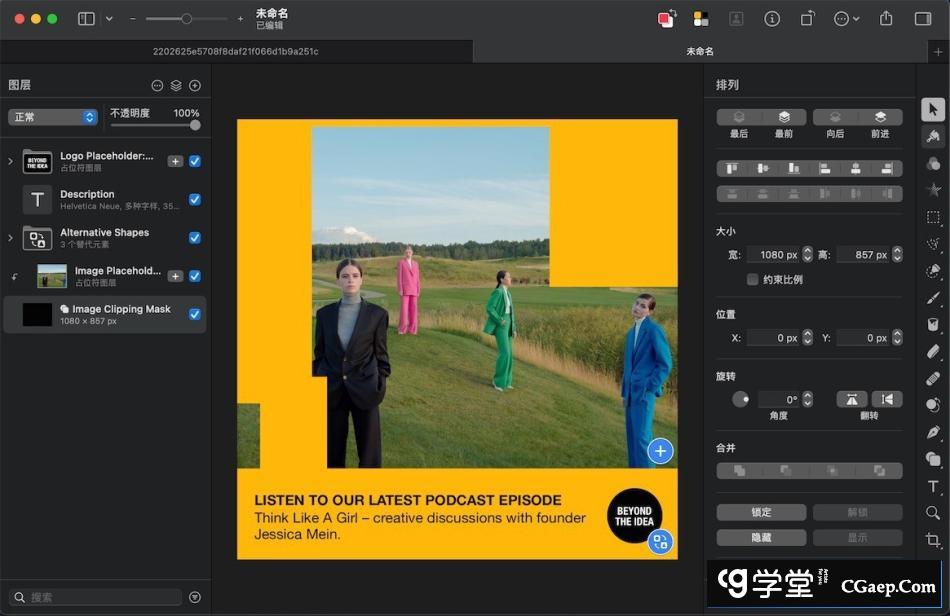Open the 正常 blend mode dropdown
This screenshot has height=616, width=950.
[53, 117]
